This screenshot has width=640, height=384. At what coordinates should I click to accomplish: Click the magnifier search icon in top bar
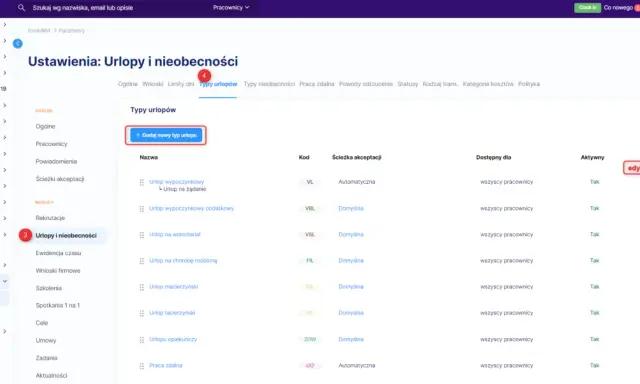tap(21, 8)
